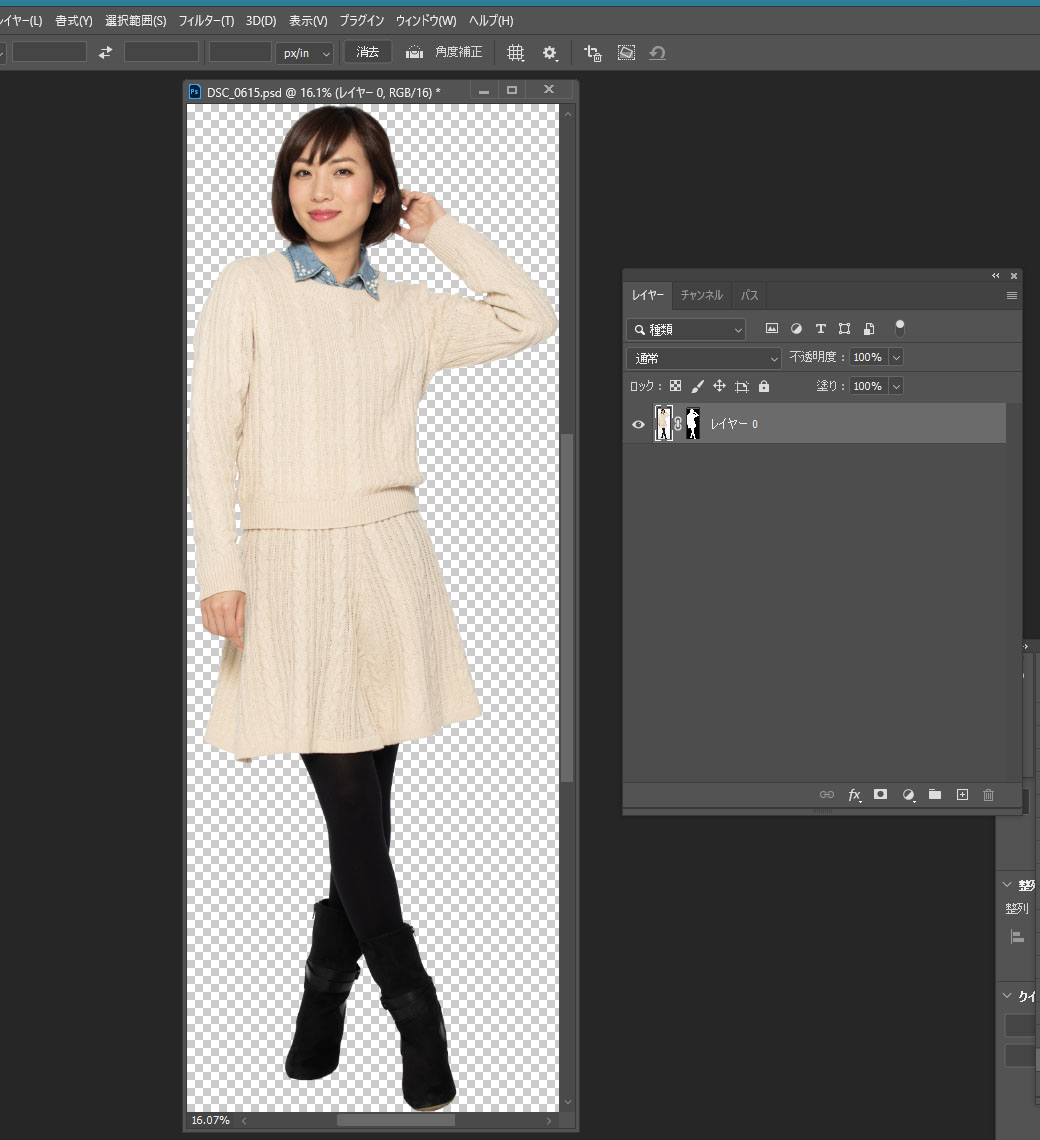Add a layer mask from panel footer

881,794
